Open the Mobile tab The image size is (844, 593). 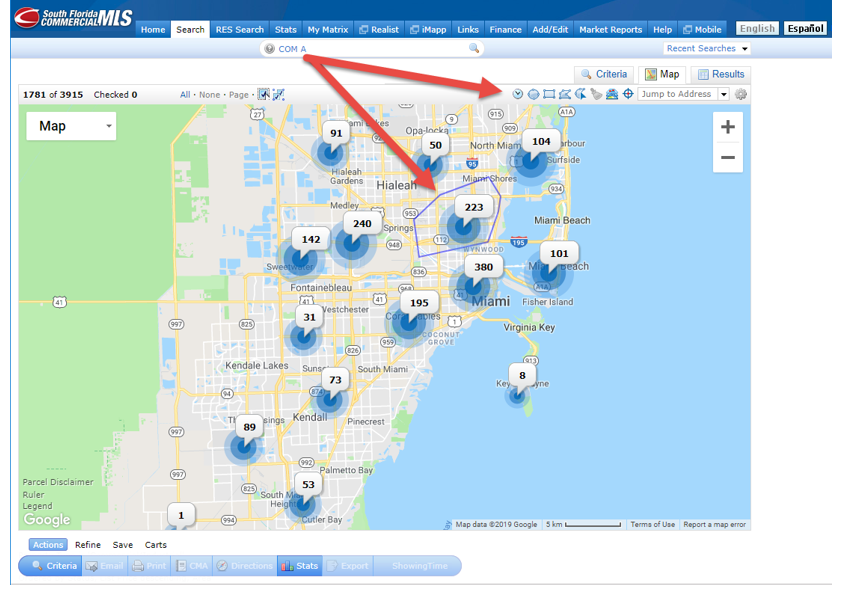pos(702,30)
